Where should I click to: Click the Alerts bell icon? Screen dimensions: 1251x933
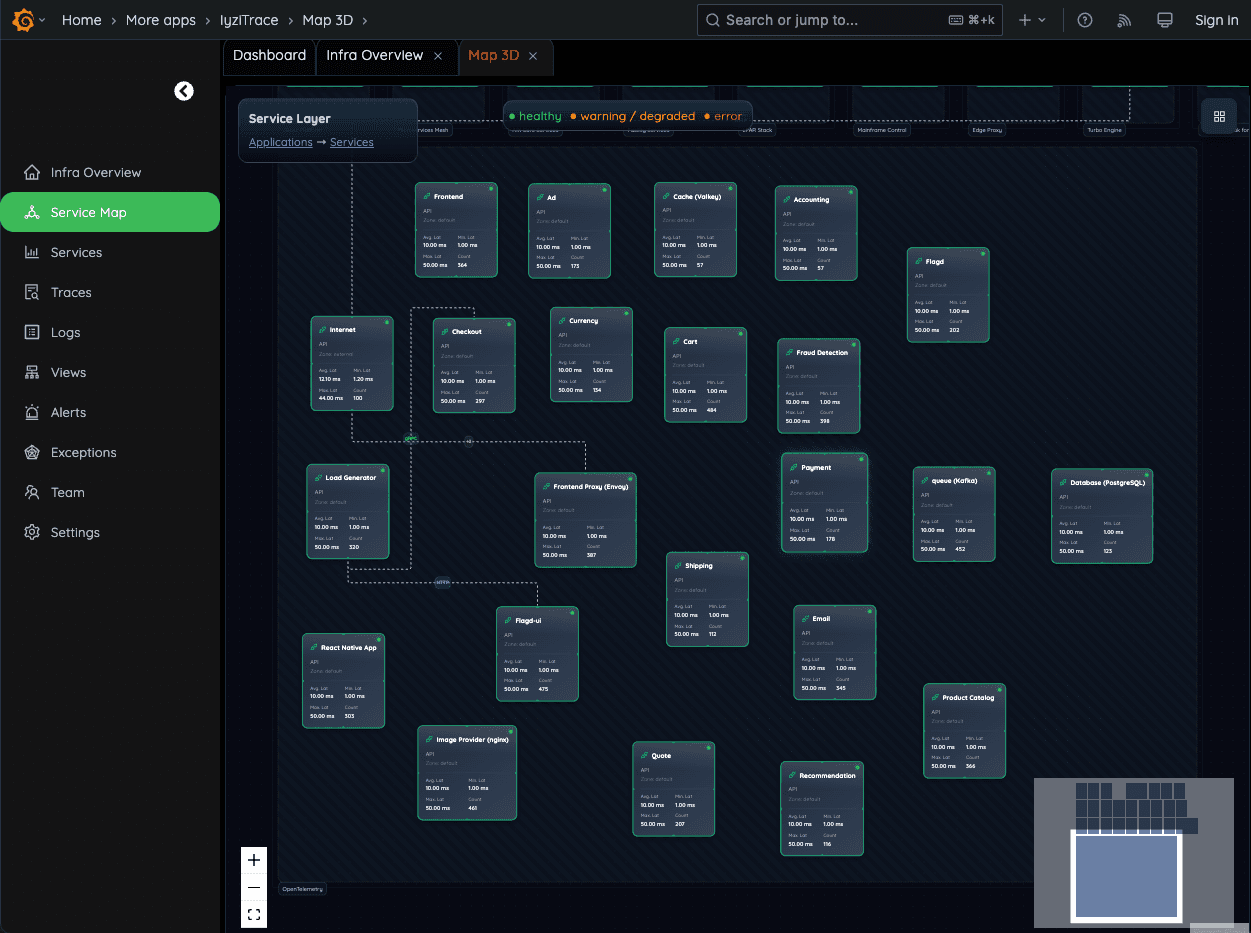point(34,412)
